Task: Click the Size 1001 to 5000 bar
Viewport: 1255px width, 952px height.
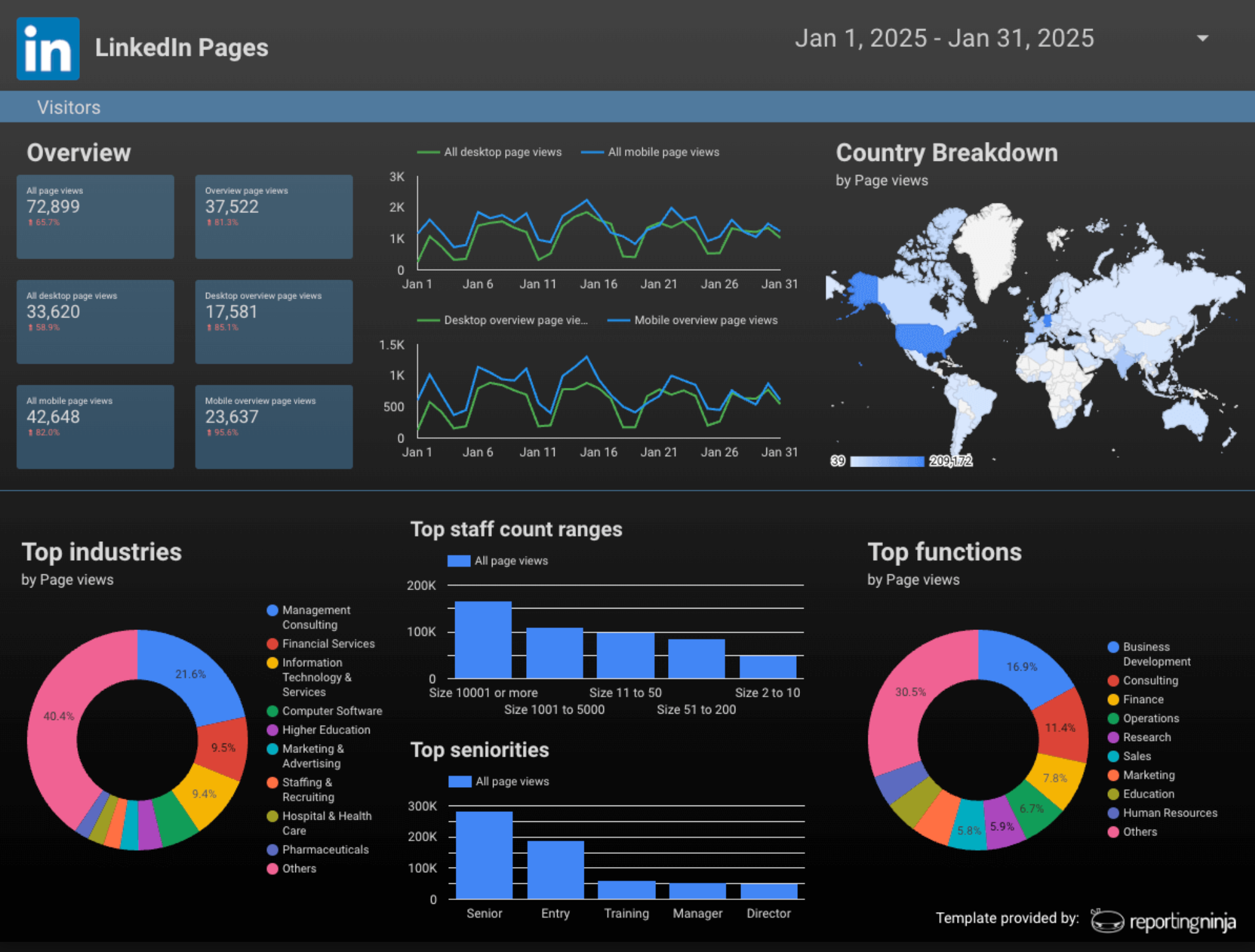Action: point(555,653)
